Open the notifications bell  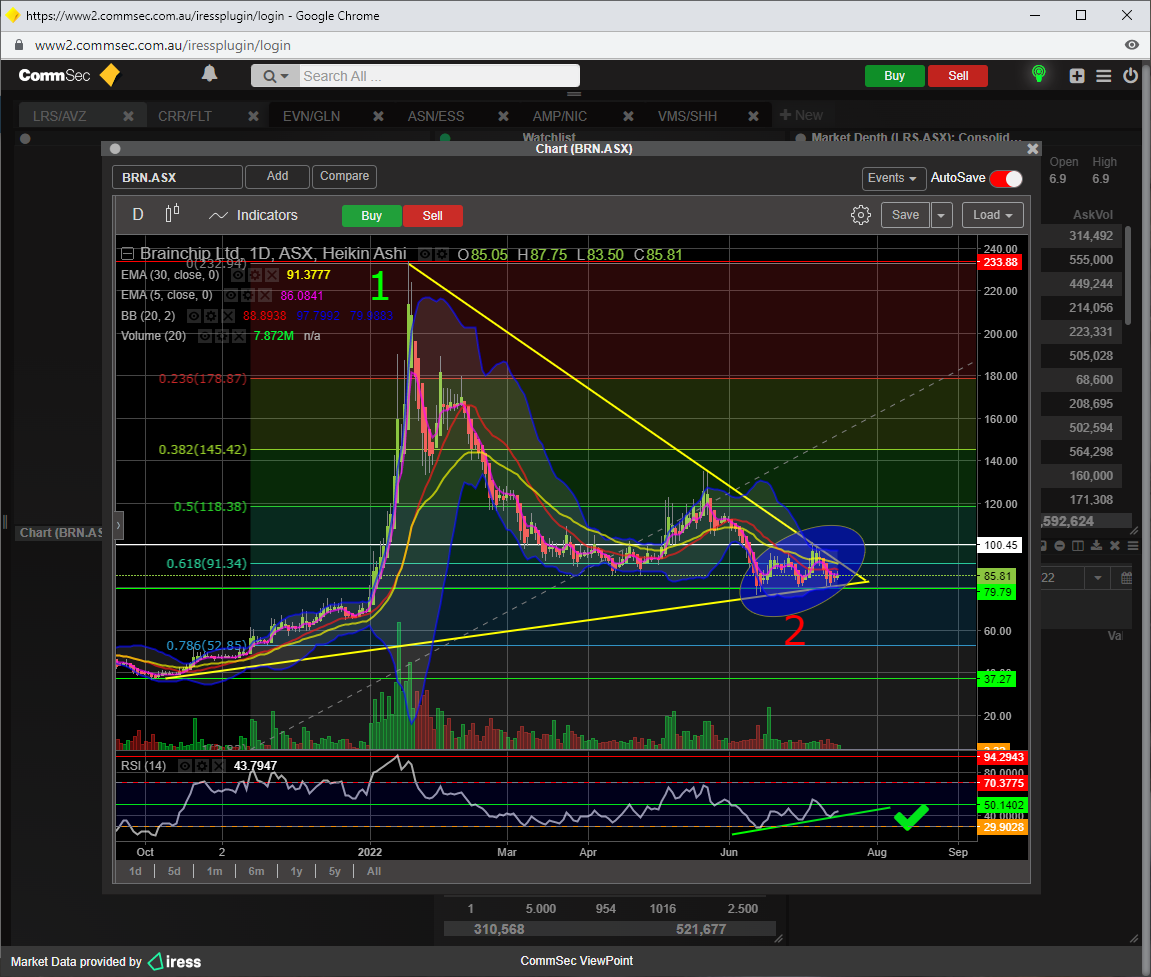209,75
